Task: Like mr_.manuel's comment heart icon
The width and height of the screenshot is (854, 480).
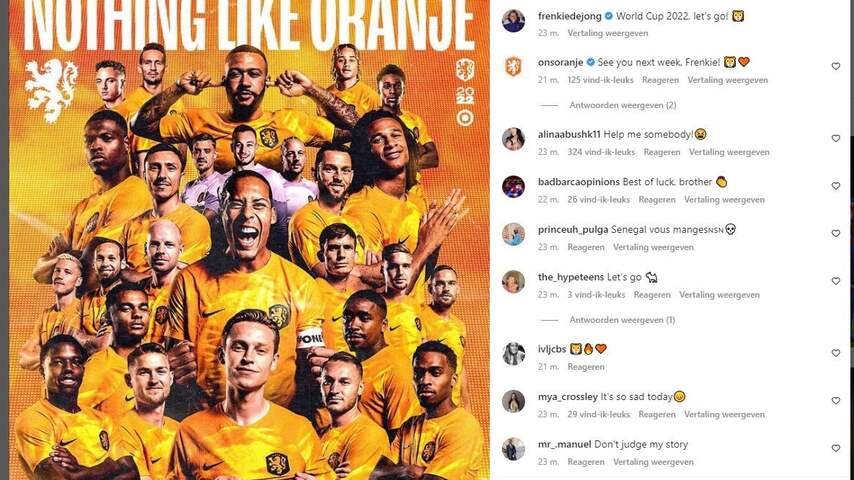Action: point(835,448)
